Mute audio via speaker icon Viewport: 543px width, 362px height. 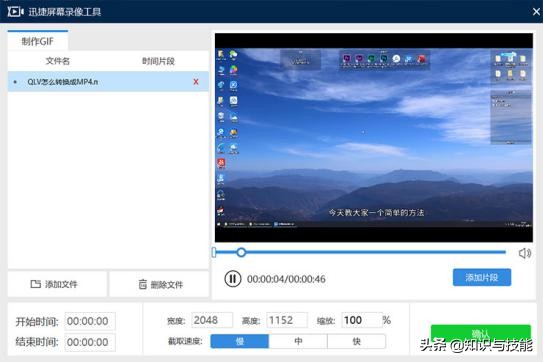click(x=525, y=253)
